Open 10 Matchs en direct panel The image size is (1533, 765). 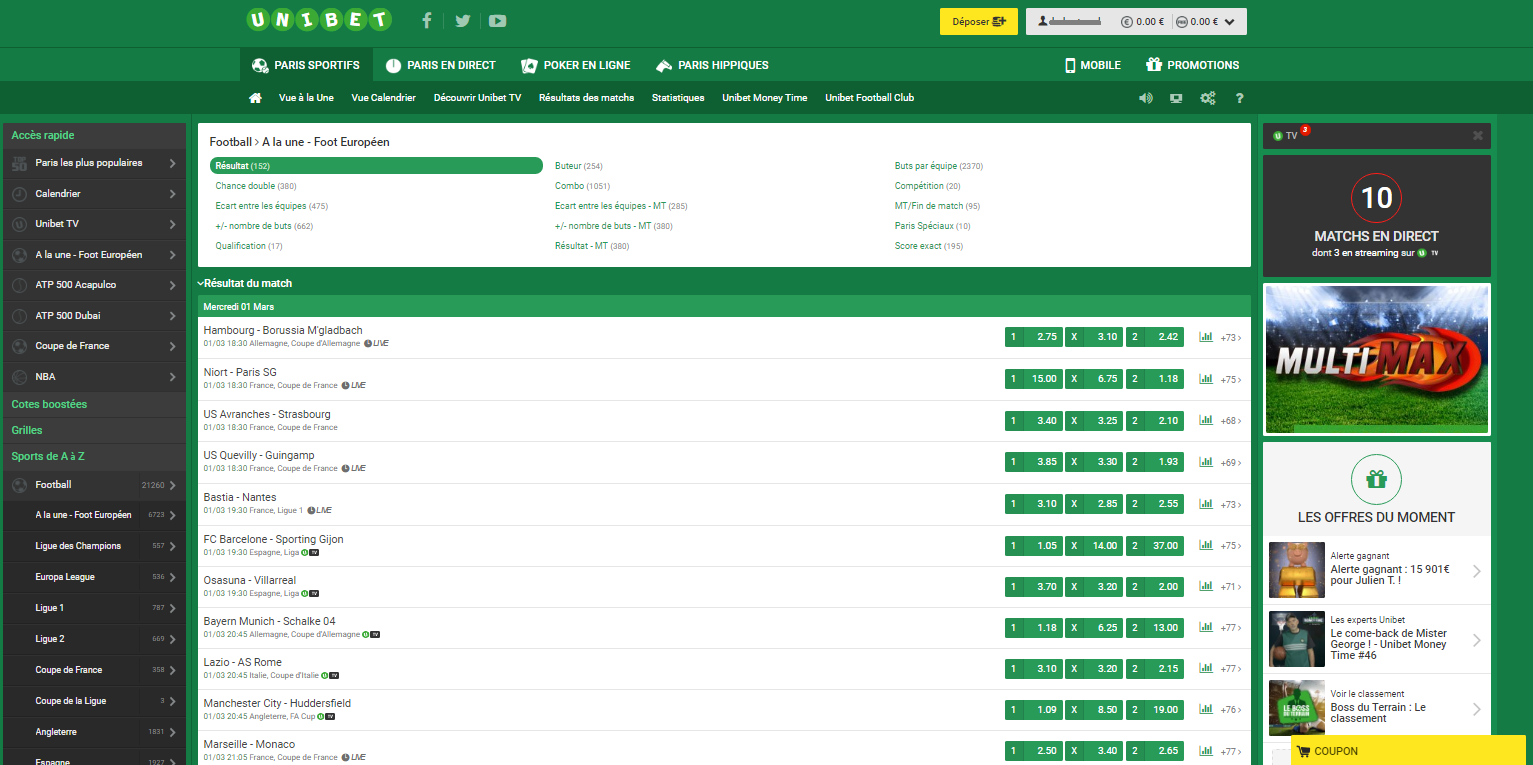tap(1376, 216)
